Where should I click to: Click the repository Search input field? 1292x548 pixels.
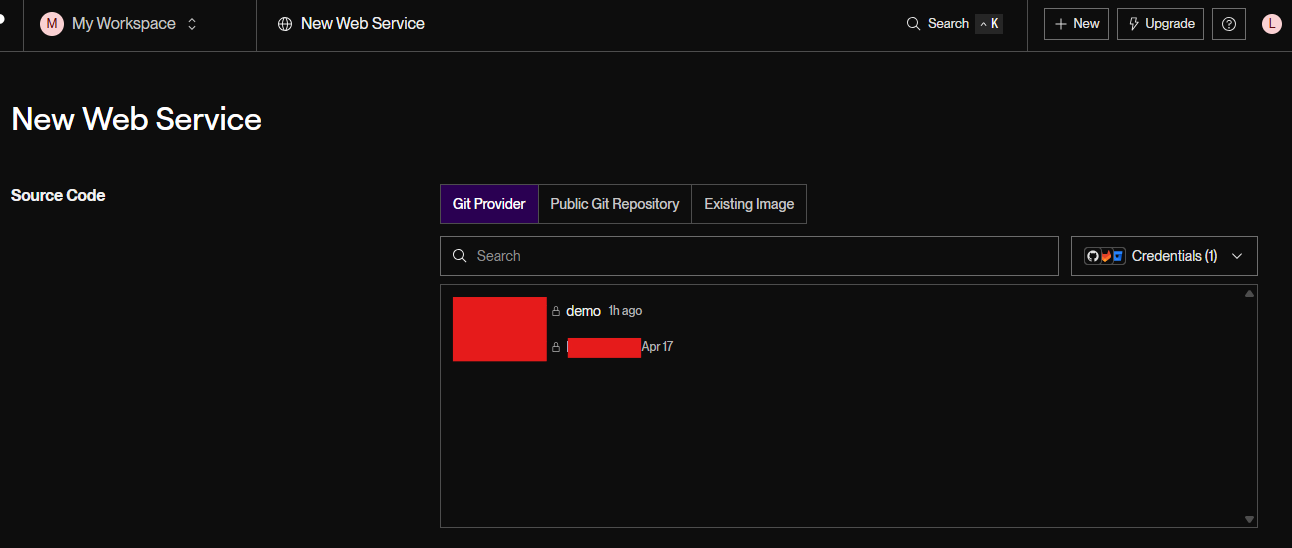pyautogui.click(x=749, y=256)
